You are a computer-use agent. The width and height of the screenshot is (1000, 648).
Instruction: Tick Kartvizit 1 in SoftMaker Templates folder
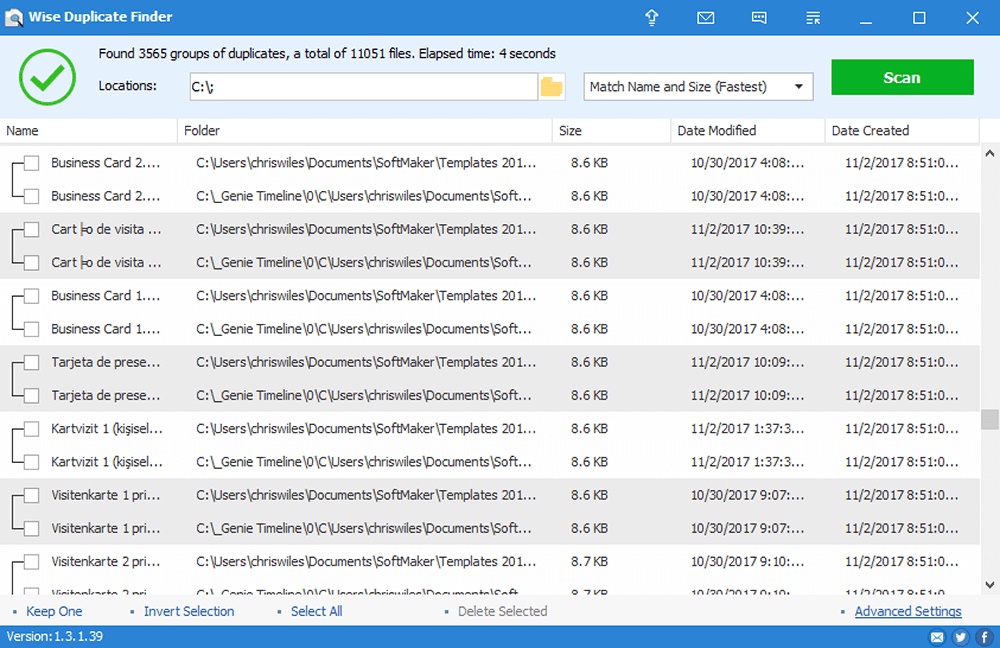pos(31,429)
